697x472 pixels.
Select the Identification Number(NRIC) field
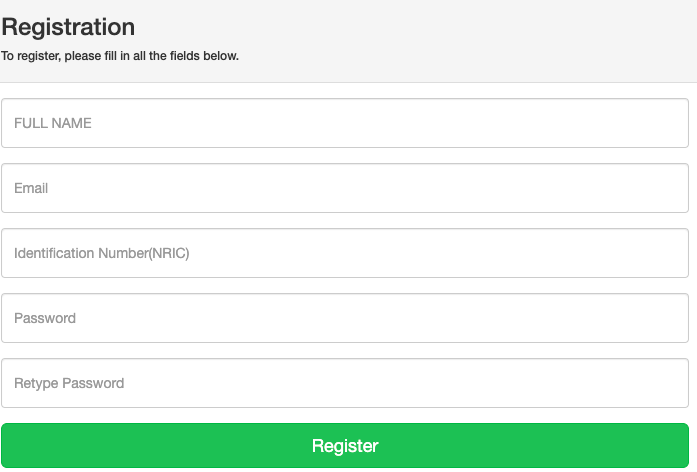[x=345, y=253]
